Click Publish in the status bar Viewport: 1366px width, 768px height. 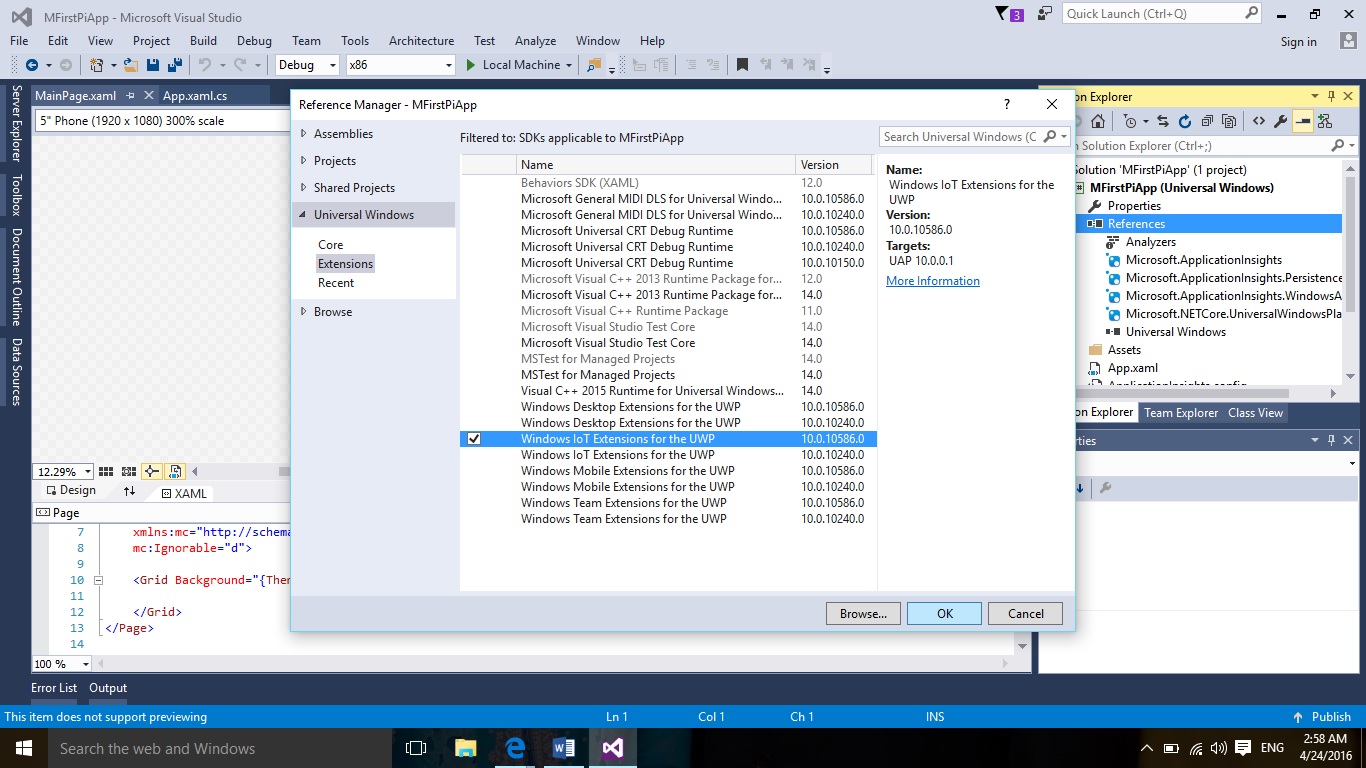tap(1322, 717)
